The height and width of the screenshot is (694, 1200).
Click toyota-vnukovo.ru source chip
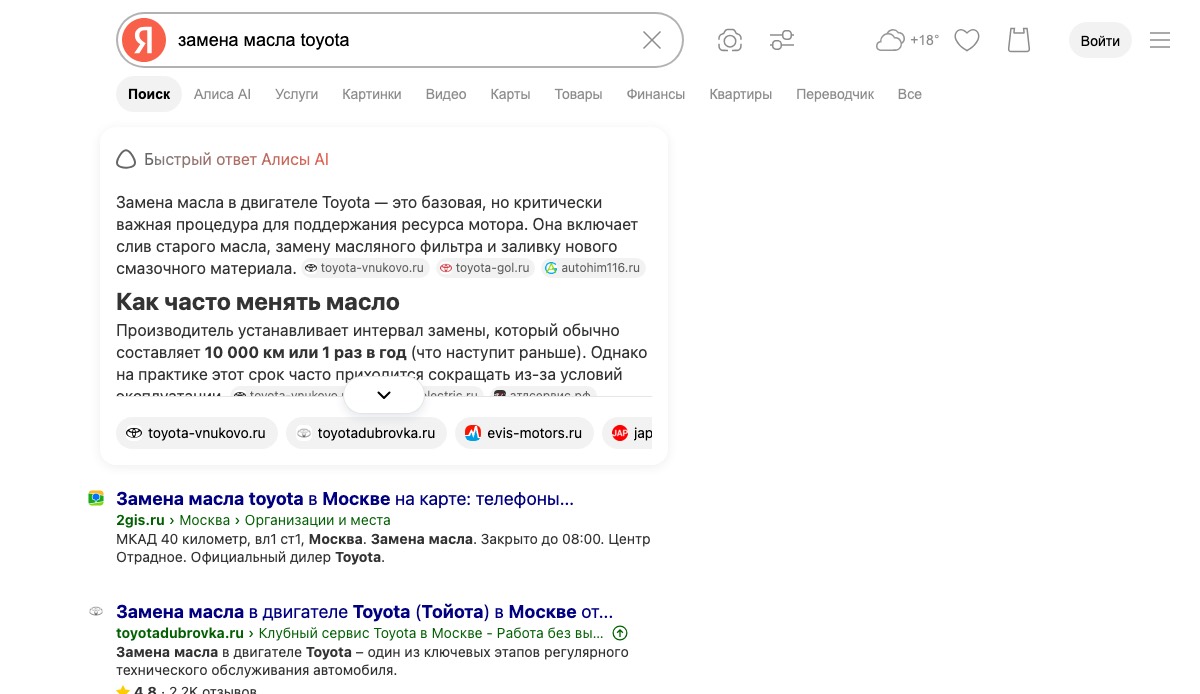point(196,433)
